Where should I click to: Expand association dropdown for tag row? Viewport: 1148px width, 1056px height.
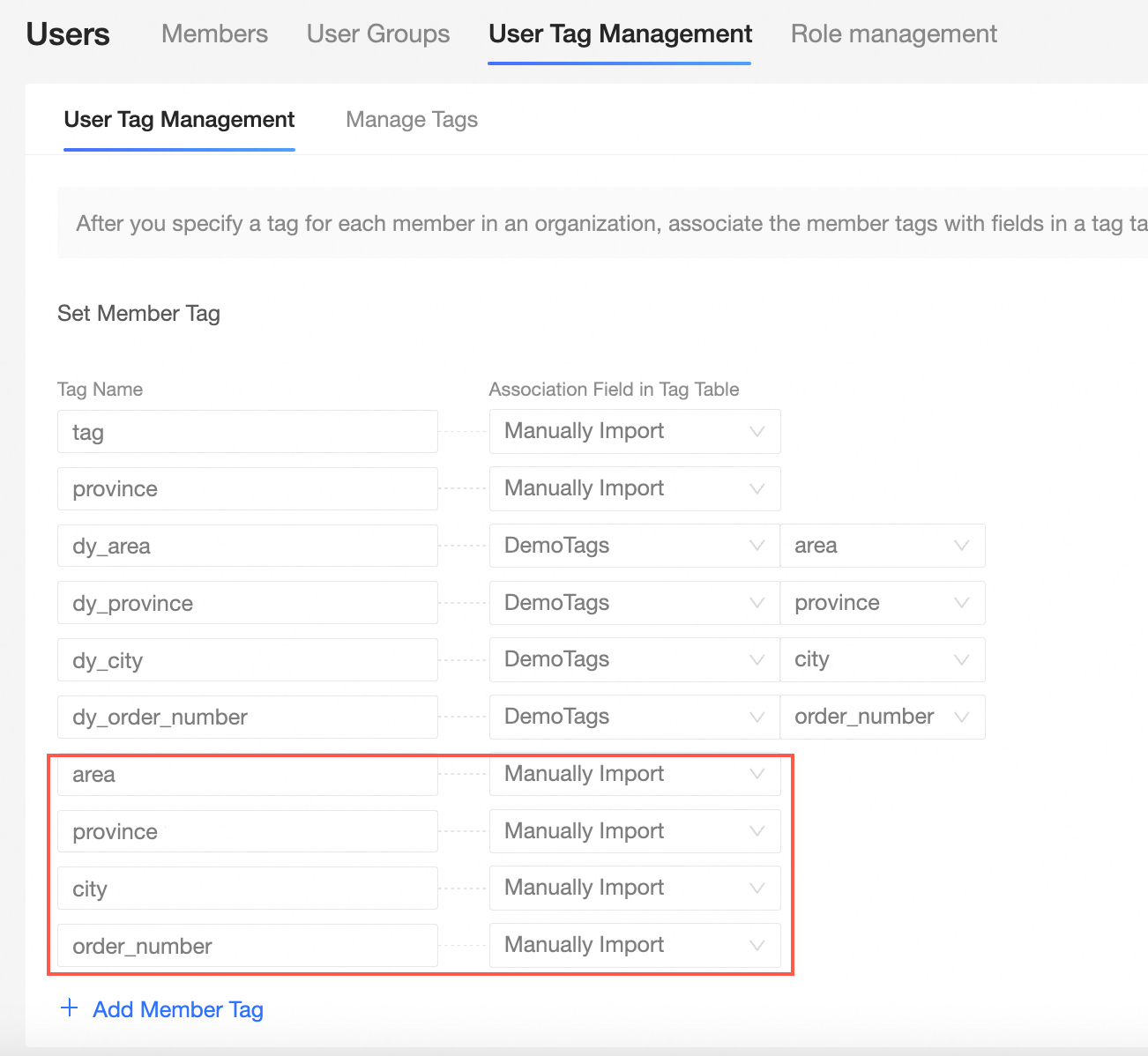pyautogui.click(x=634, y=432)
